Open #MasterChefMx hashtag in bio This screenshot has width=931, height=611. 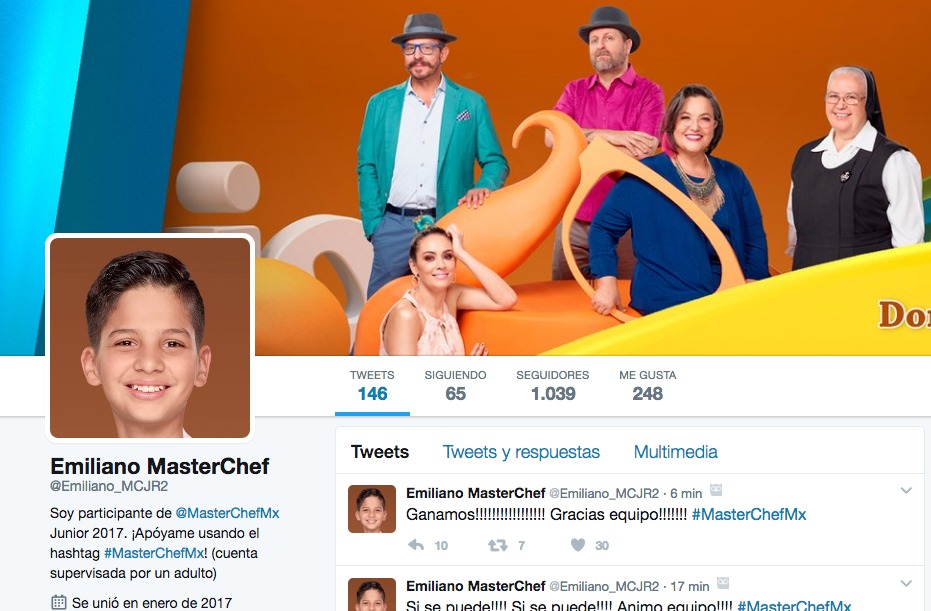point(154,553)
